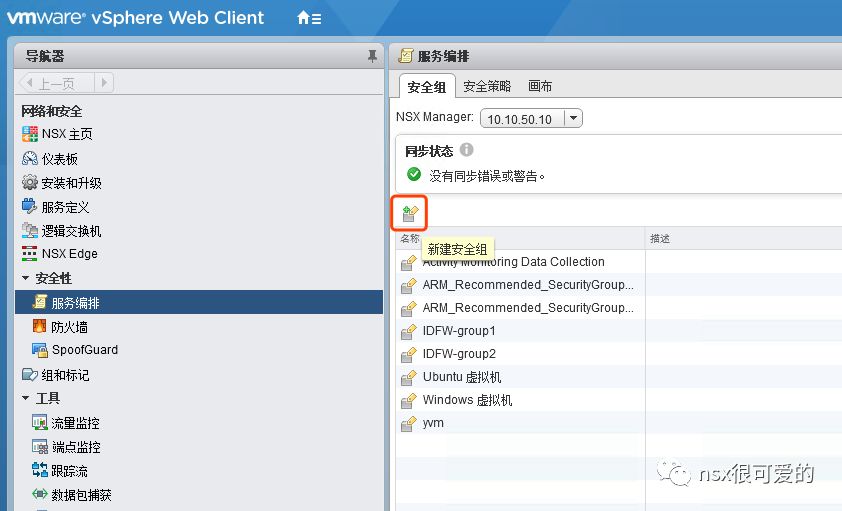Screen dimensions: 842x511
Task: Switch to the 安全策略 tab
Action: click(x=487, y=86)
